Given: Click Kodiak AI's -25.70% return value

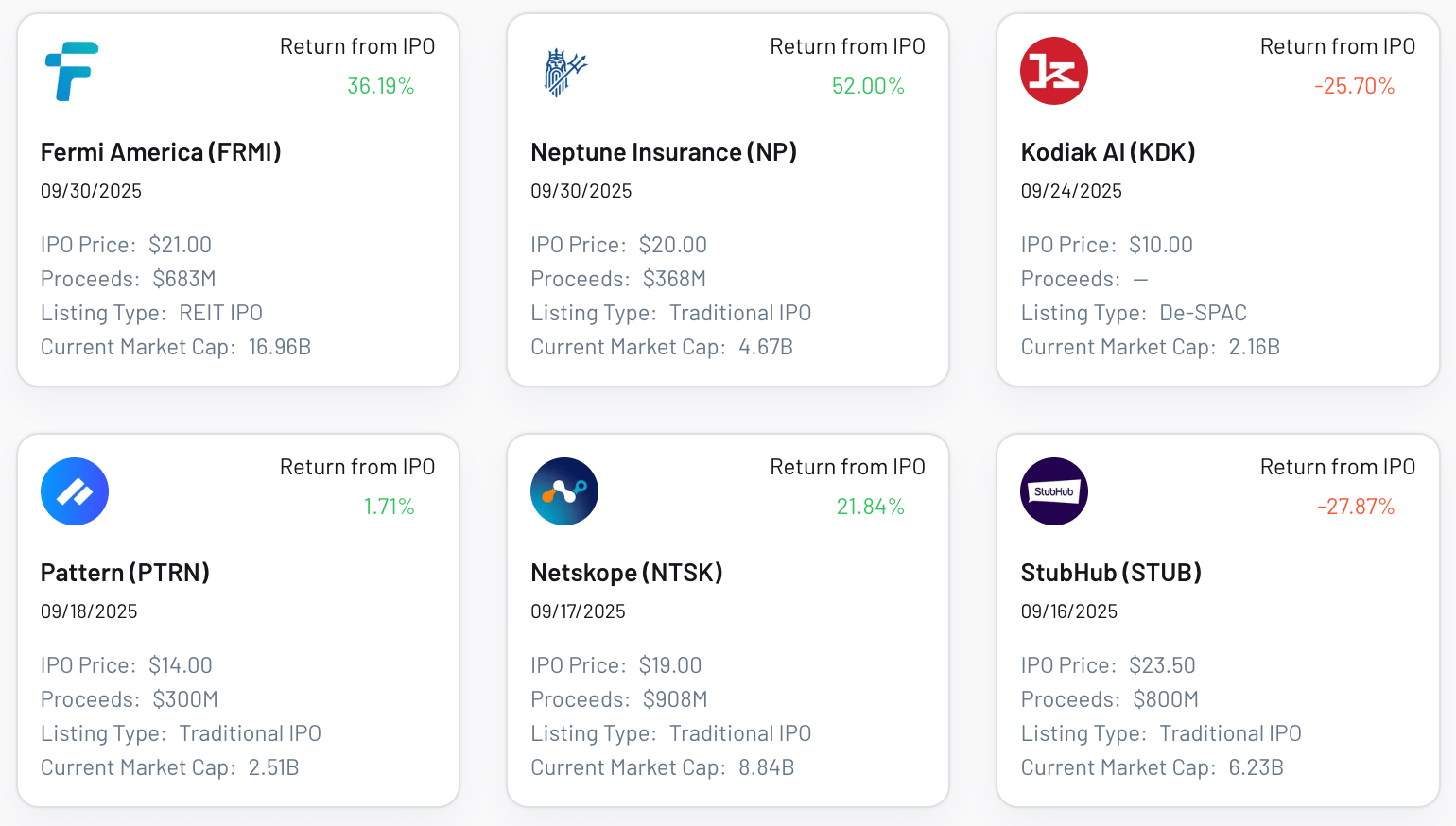Looking at the screenshot, I should click(x=1354, y=86).
